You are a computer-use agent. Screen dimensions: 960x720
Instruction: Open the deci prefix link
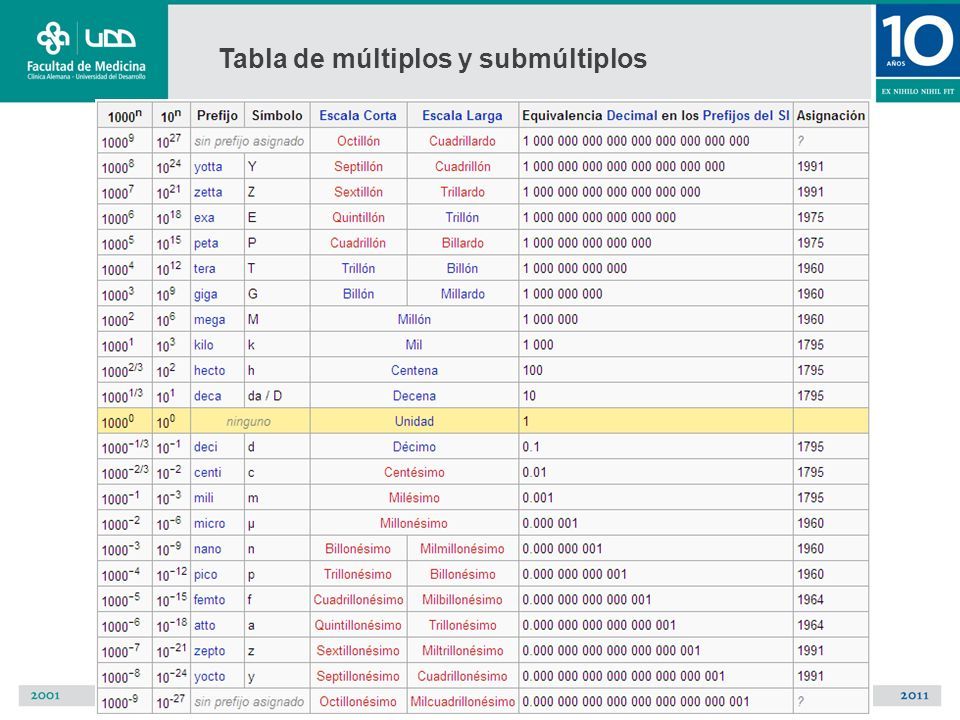click(206, 448)
